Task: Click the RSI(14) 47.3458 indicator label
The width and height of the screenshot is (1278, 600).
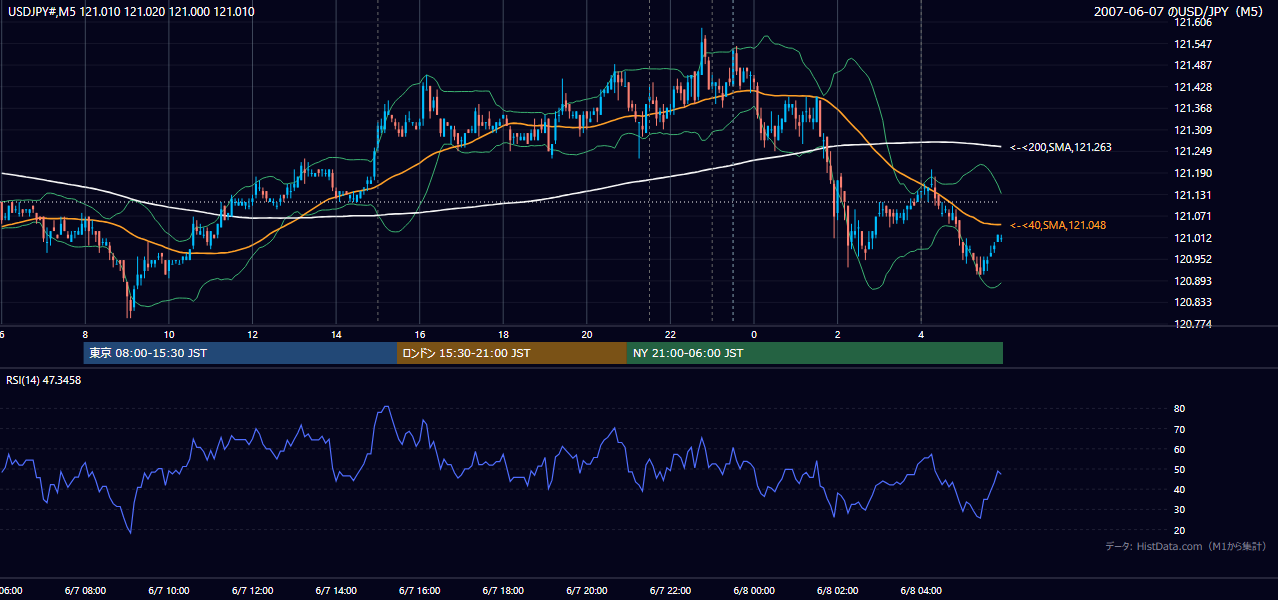Action: point(44,380)
